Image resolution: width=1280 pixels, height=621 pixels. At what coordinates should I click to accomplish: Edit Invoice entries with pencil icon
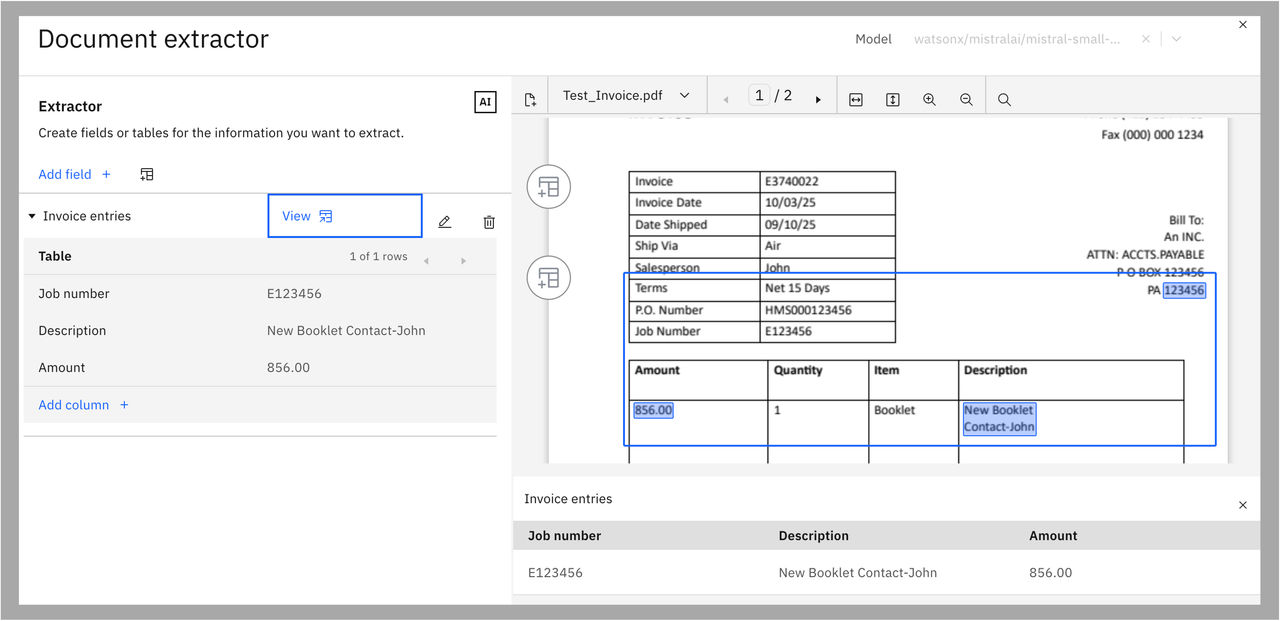coord(445,222)
